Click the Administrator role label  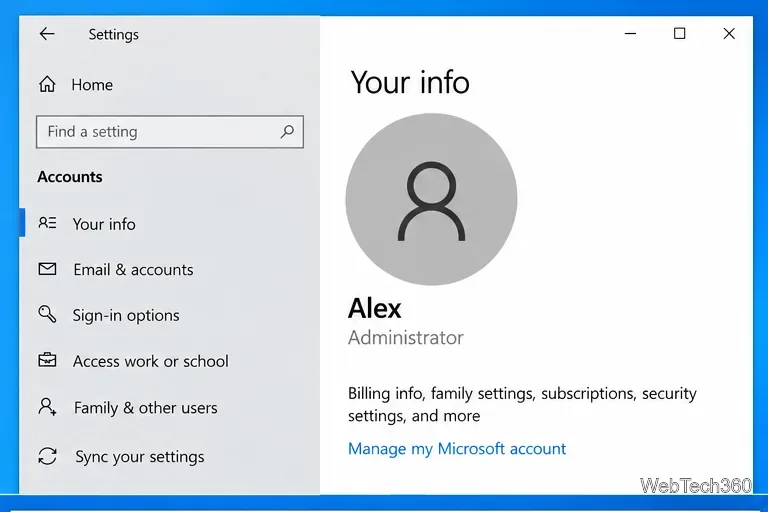(406, 338)
